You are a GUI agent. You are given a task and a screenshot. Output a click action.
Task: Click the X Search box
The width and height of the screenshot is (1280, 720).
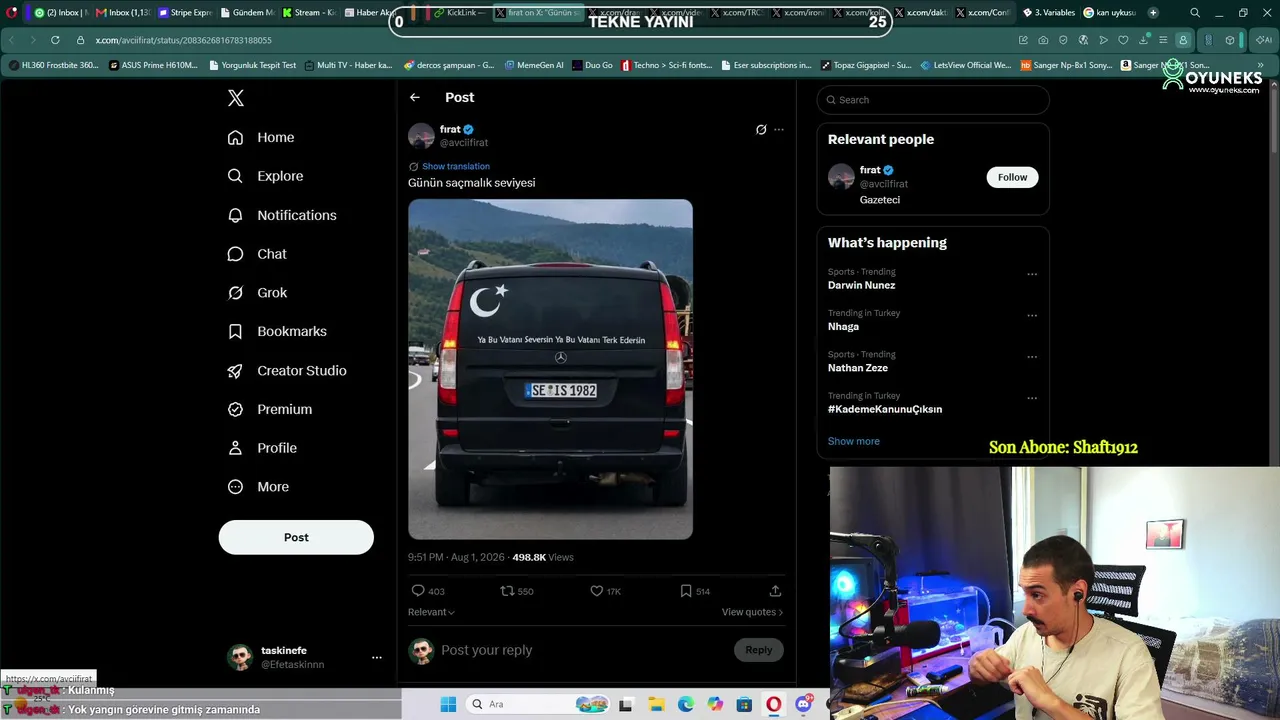coord(933,100)
